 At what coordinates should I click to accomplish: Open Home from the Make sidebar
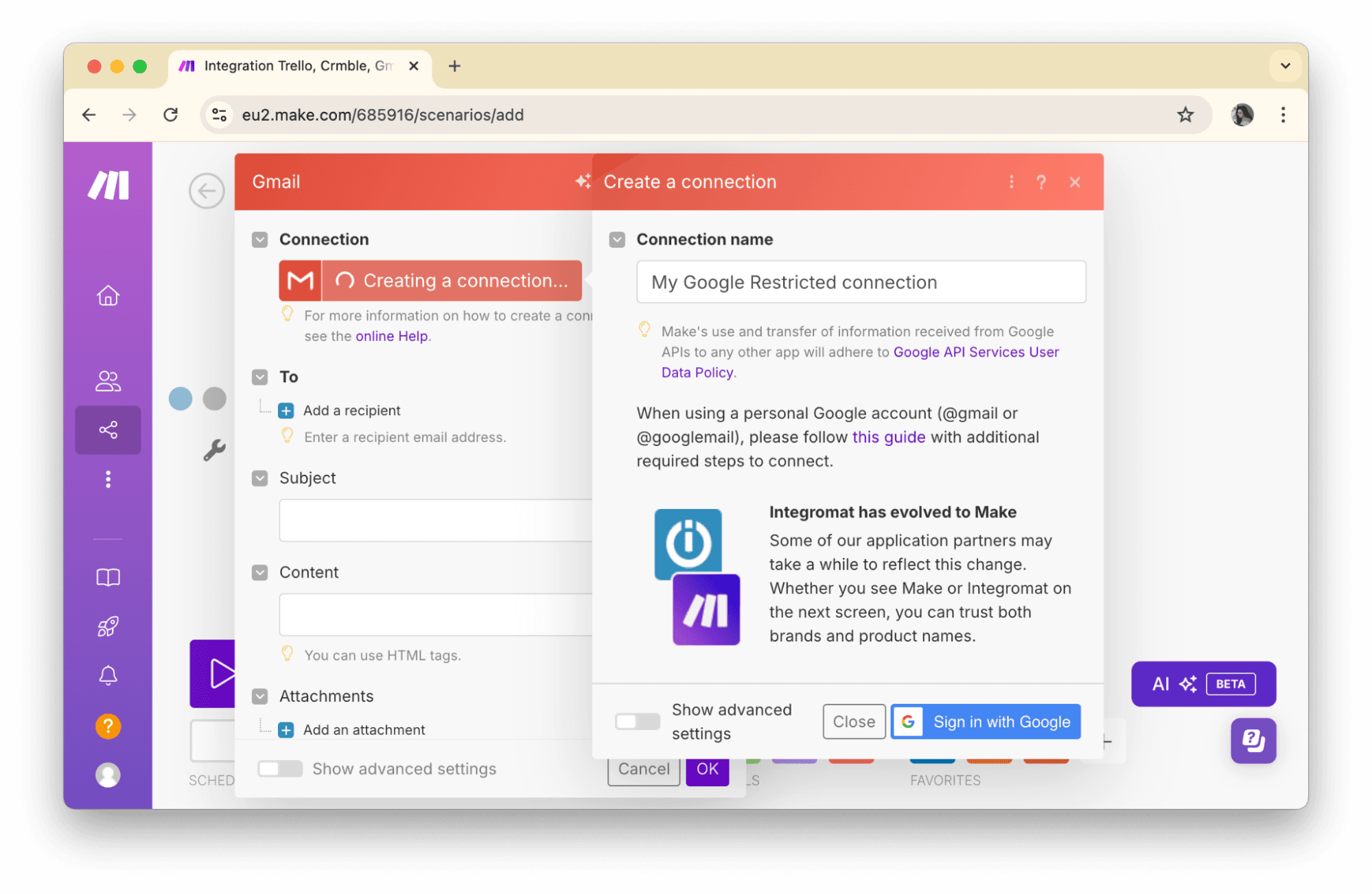tap(108, 296)
